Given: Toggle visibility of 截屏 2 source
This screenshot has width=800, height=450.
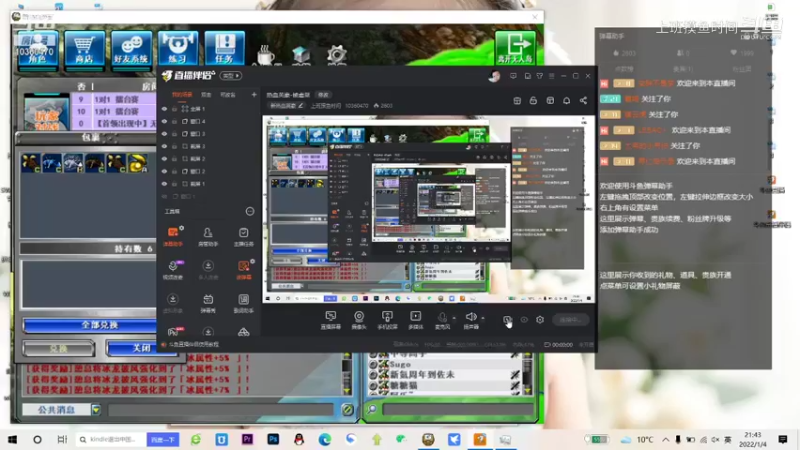Looking at the screenshot, I should [x=164, y=159].
